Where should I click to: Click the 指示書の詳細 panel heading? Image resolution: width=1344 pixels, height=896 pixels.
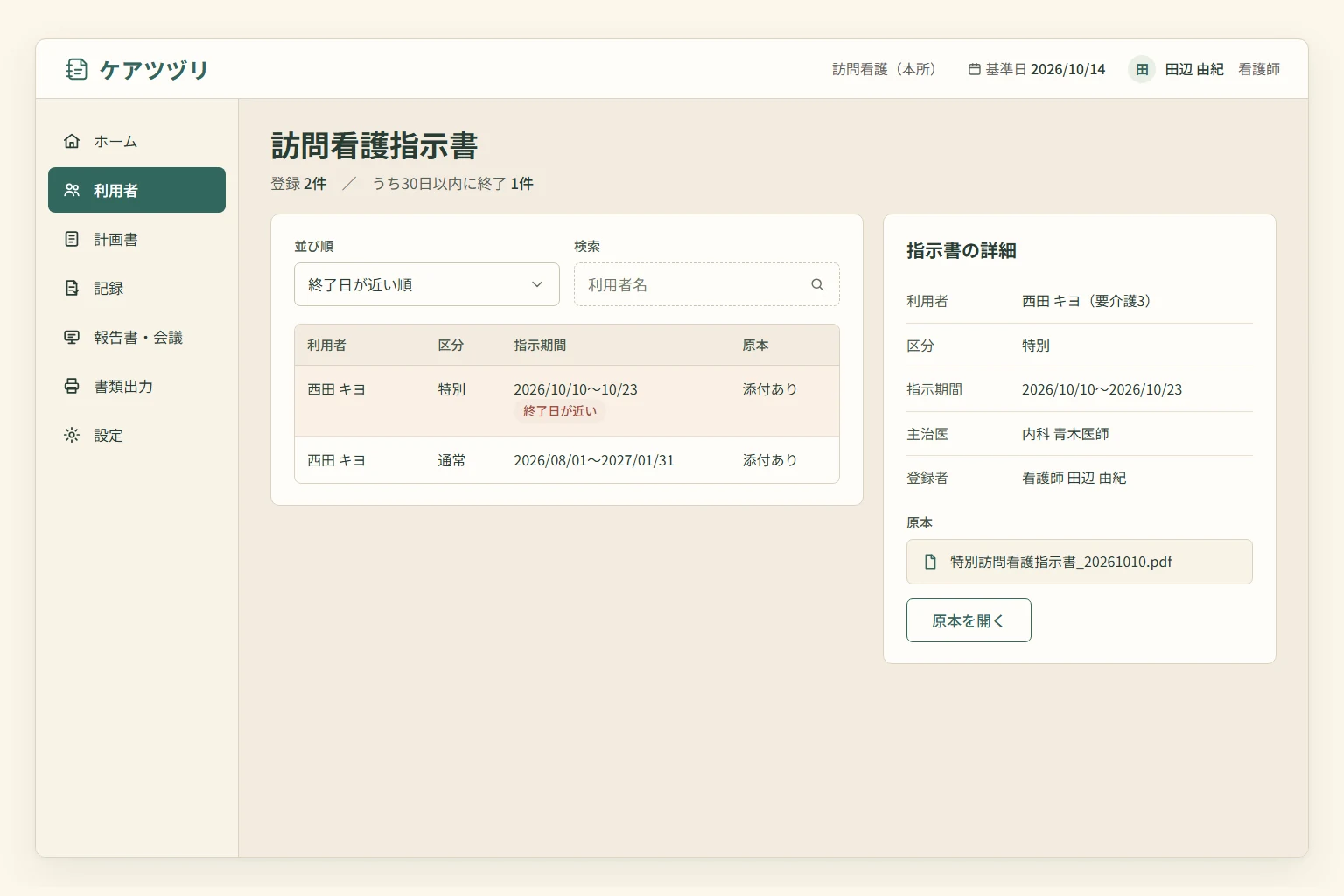pos(962,250)
